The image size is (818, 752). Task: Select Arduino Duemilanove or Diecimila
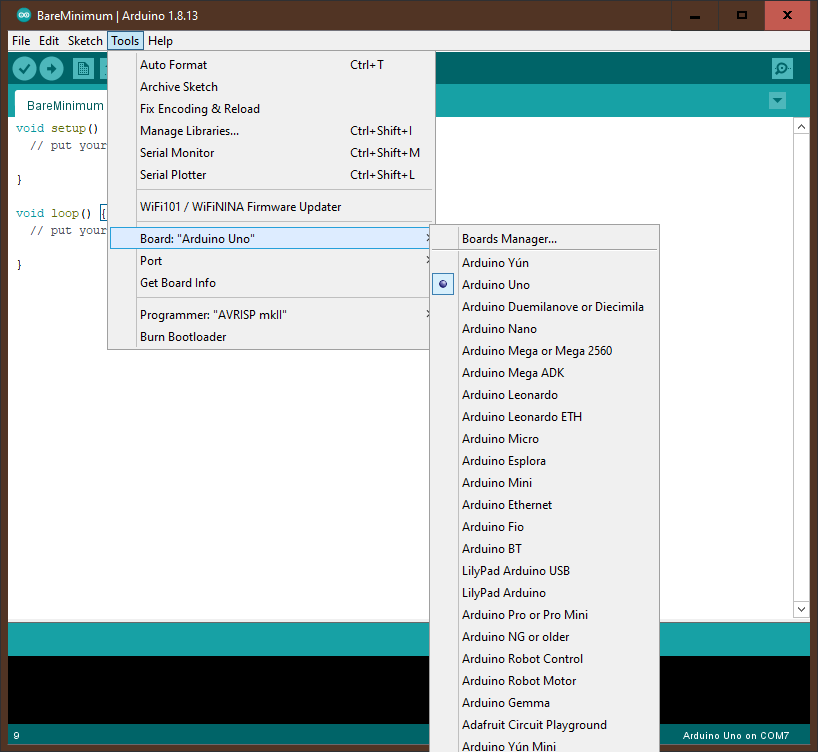tap(545, 307)
